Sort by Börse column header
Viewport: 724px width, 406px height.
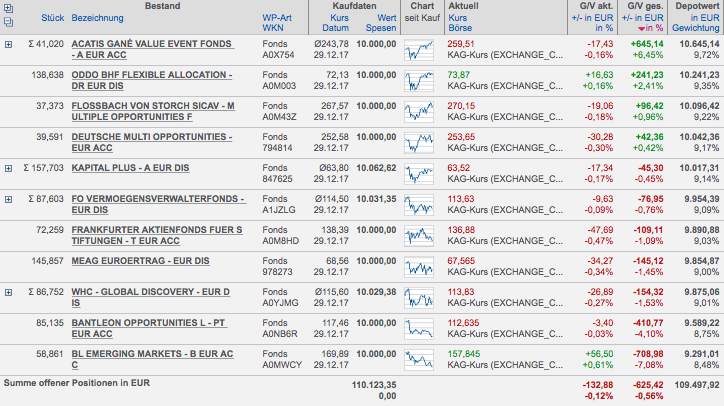(460, 28)
